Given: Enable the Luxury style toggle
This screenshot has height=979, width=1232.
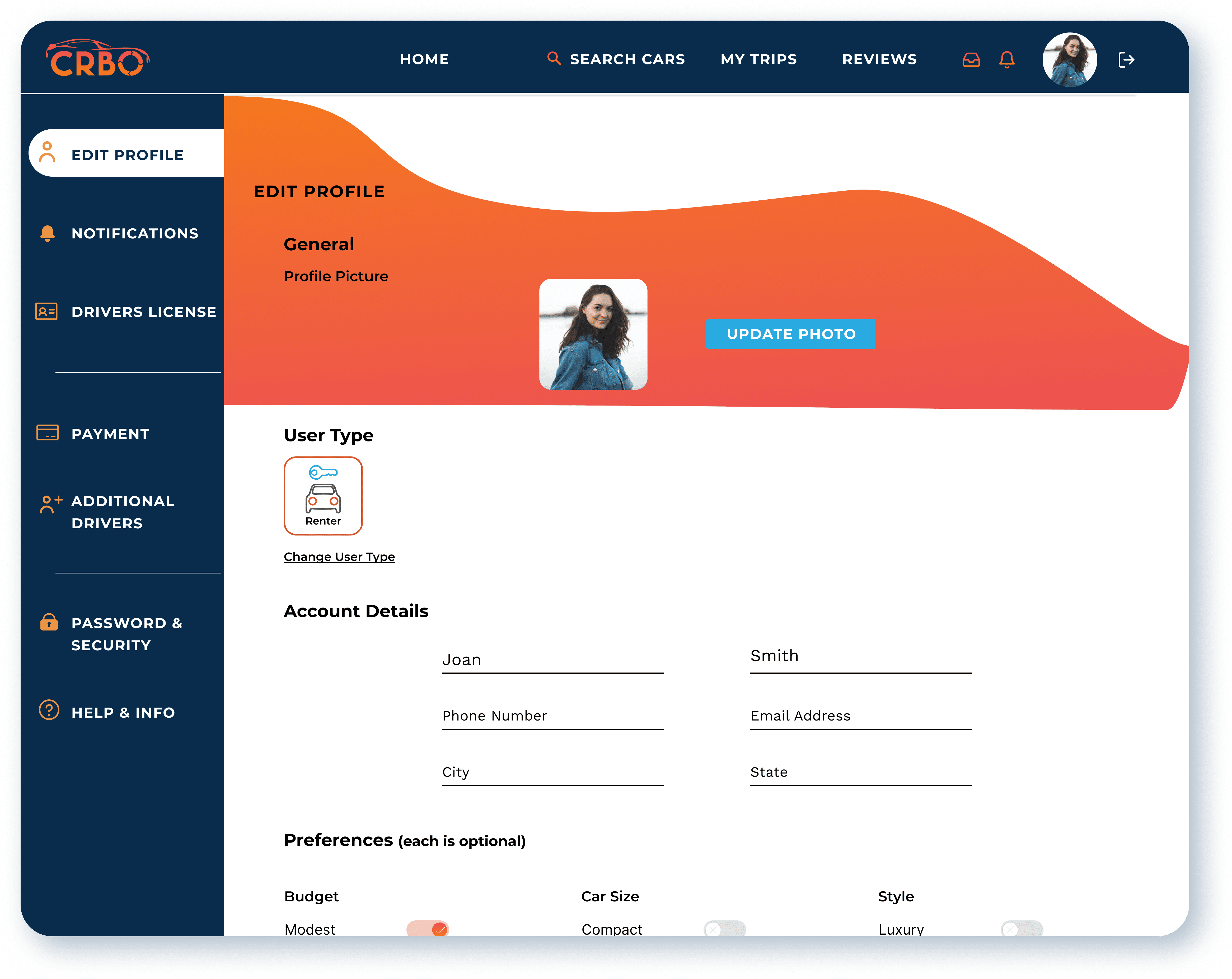Looking at the screenshot, I should pyautogui.click(x=1022, y=929).
